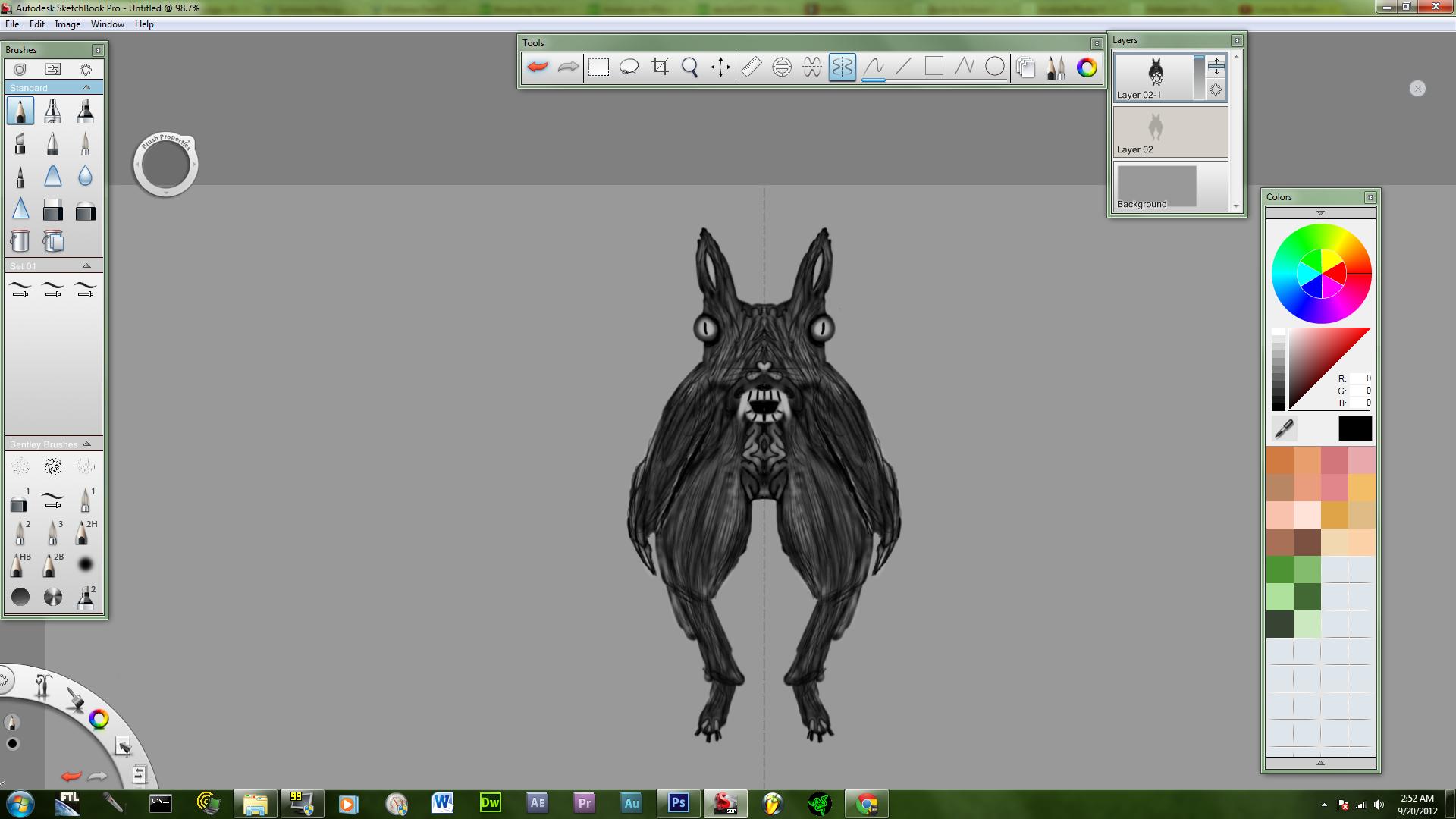This screenshot has width=1456, height=819.
Task: Collapse the Bentley Brushes set
Action: pyautogui.click(x=86, y=444)
